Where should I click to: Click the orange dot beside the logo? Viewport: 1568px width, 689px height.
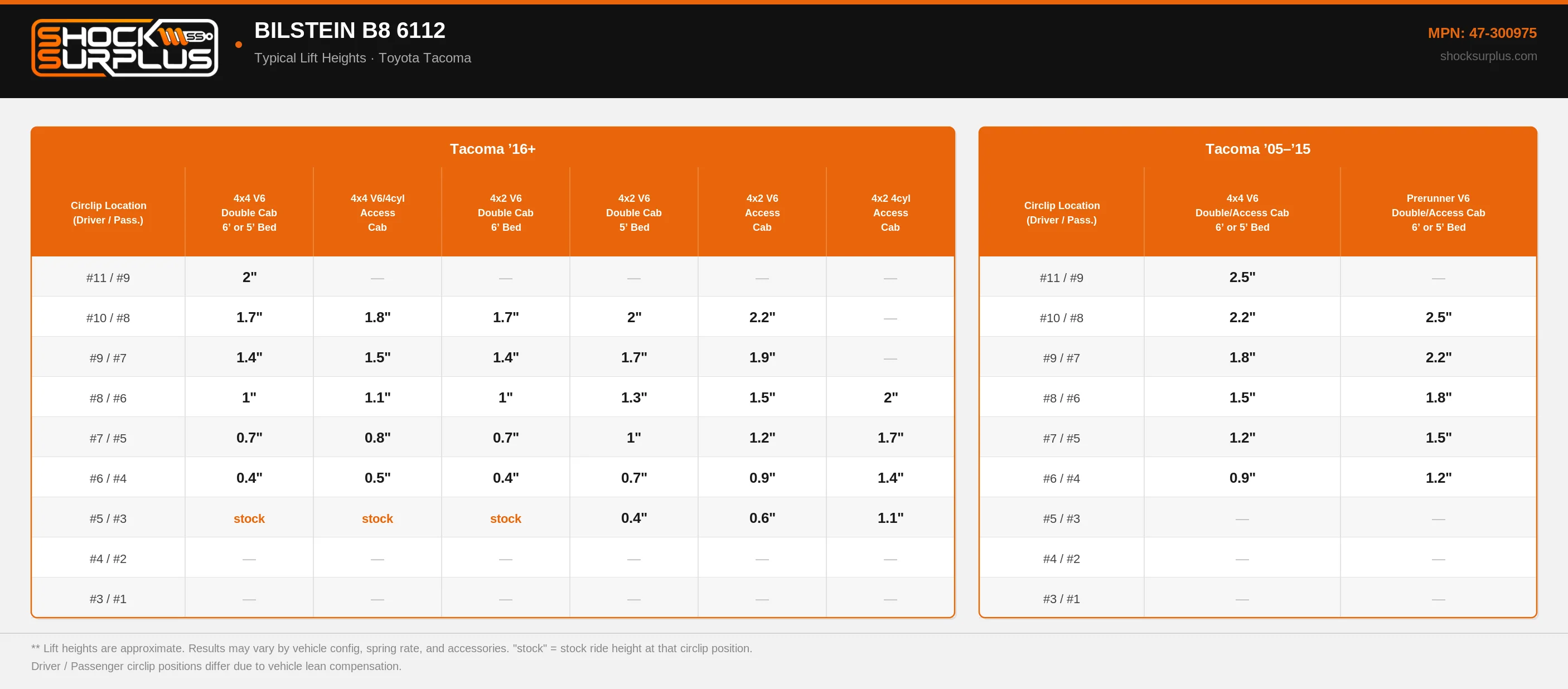pos(239,45)
